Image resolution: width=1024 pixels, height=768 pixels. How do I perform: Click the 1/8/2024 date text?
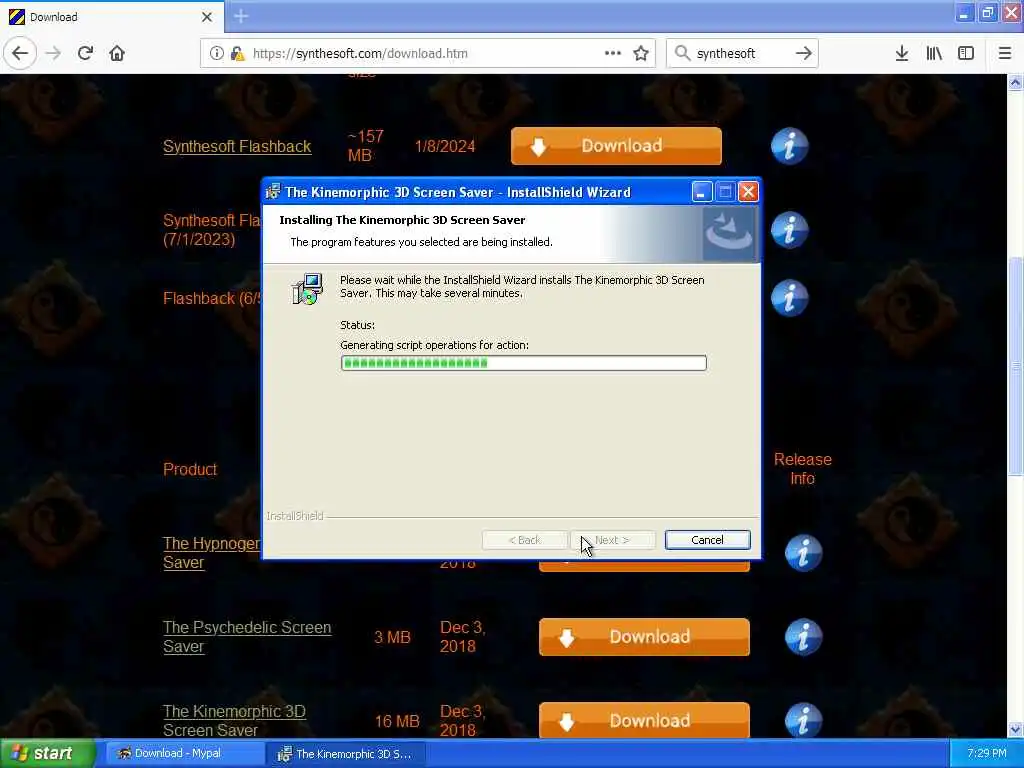point(445,146)
